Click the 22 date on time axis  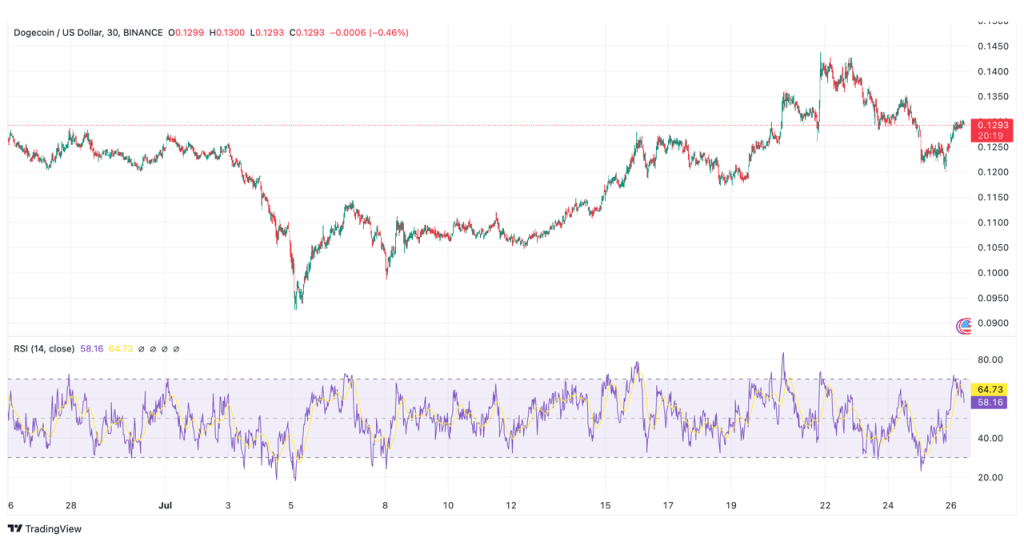pos(825,505)
